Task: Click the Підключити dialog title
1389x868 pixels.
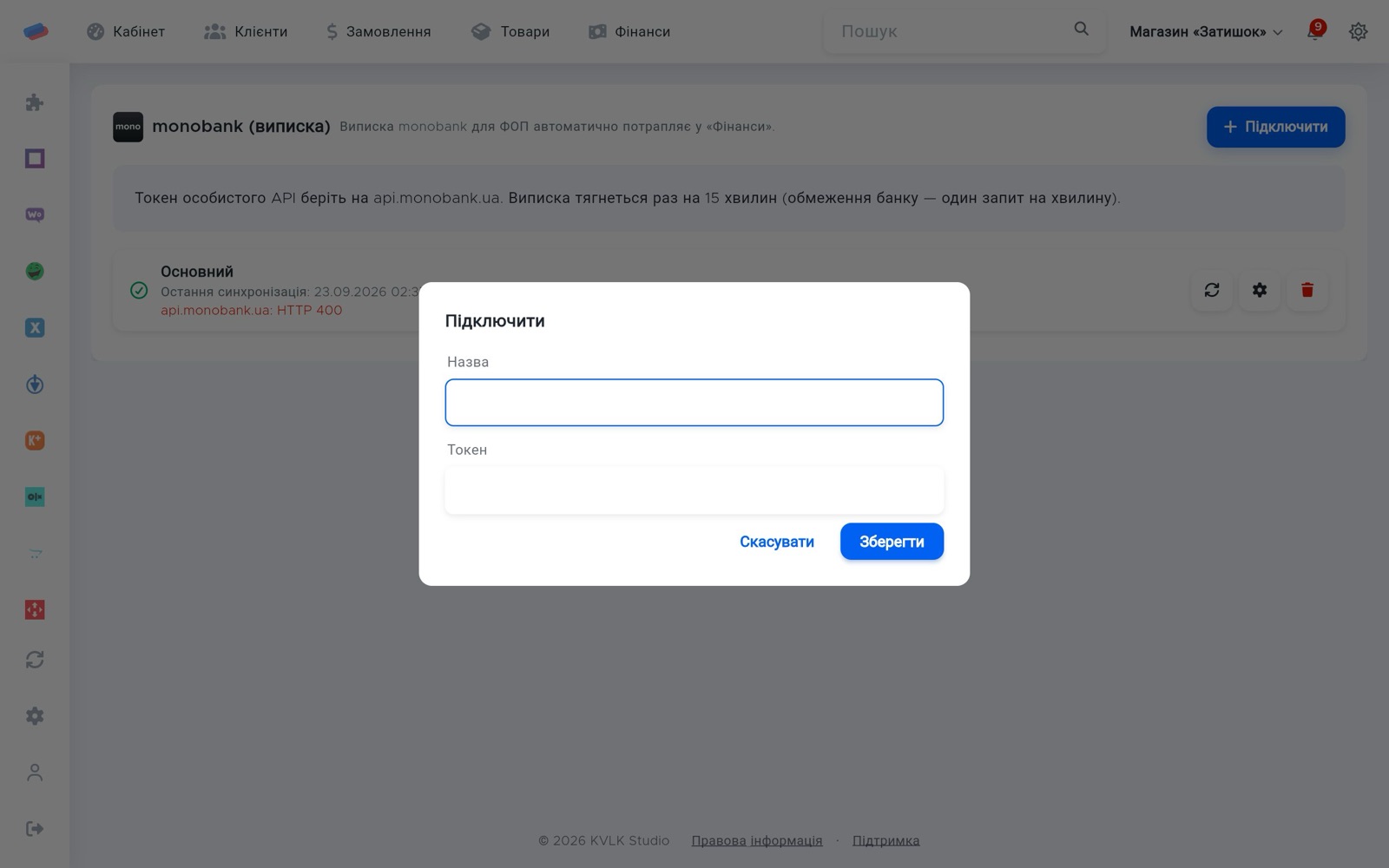Action: coord(495,321)
